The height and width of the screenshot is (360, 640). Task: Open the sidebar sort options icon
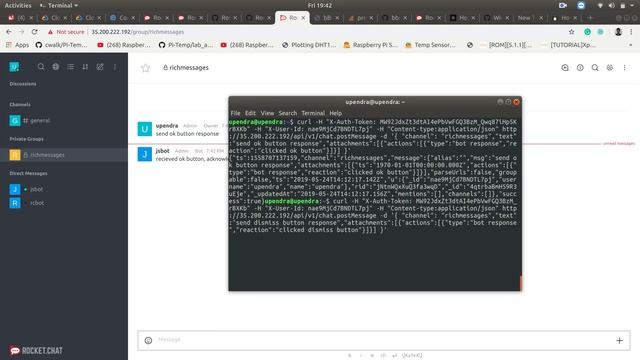click(x=85, y=67)
